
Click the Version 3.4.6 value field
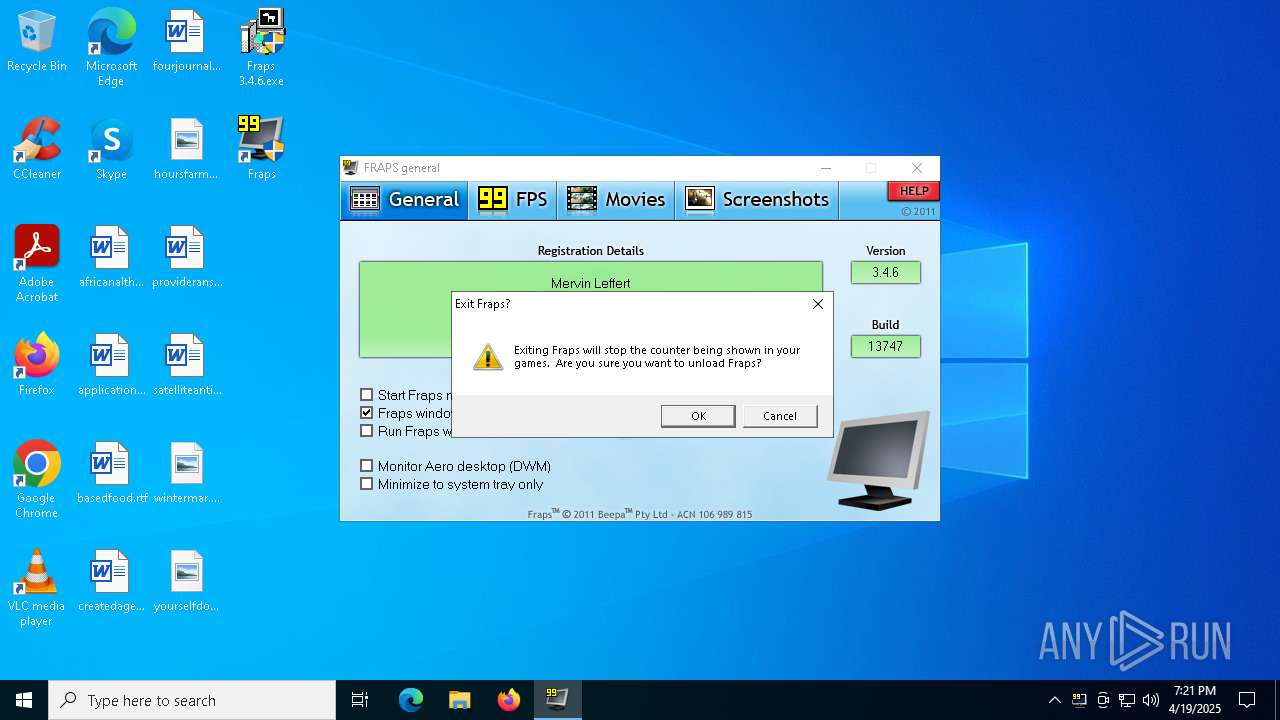(x=886, y=272)
